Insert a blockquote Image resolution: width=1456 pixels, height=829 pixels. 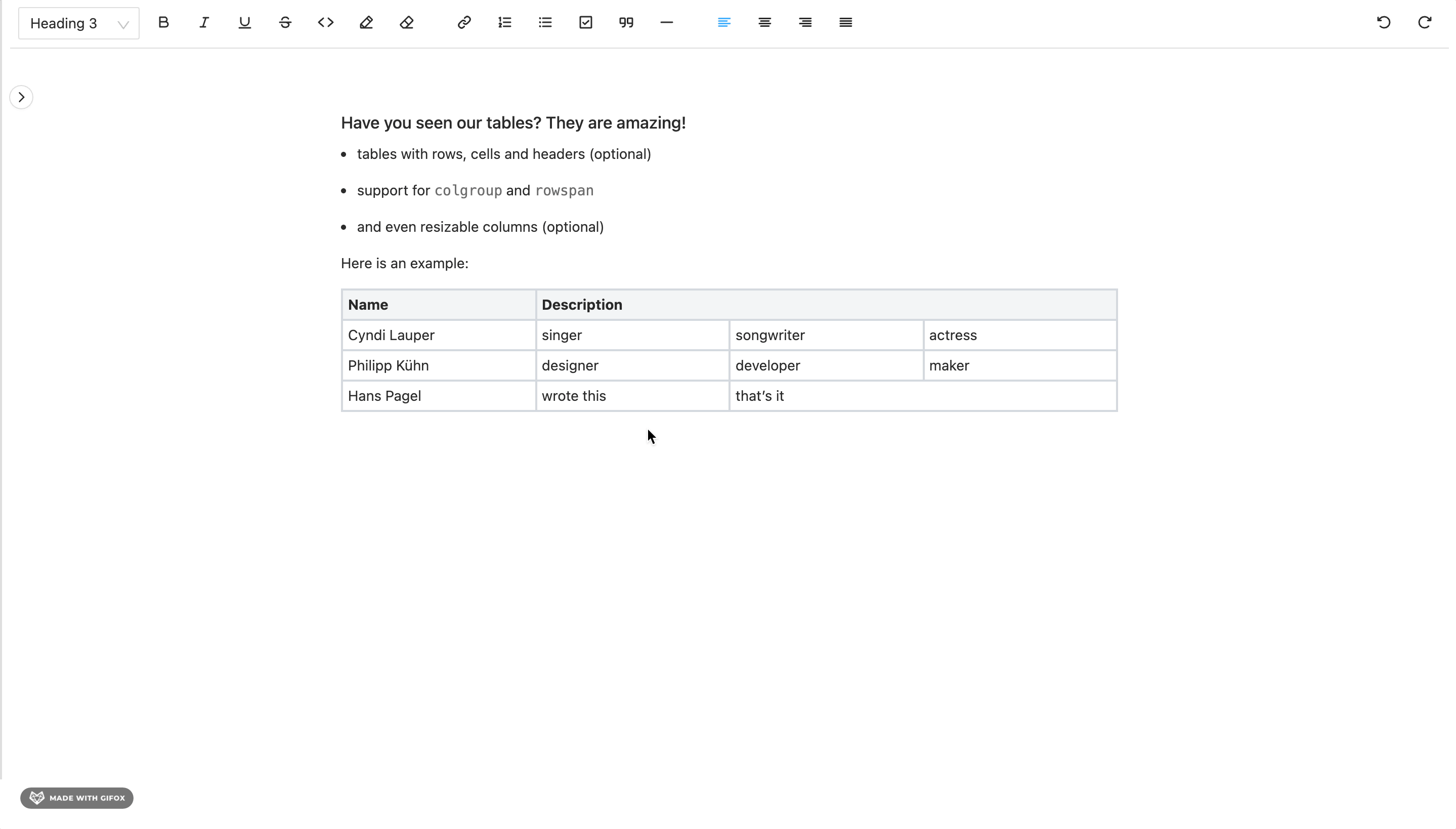[625, 23]
